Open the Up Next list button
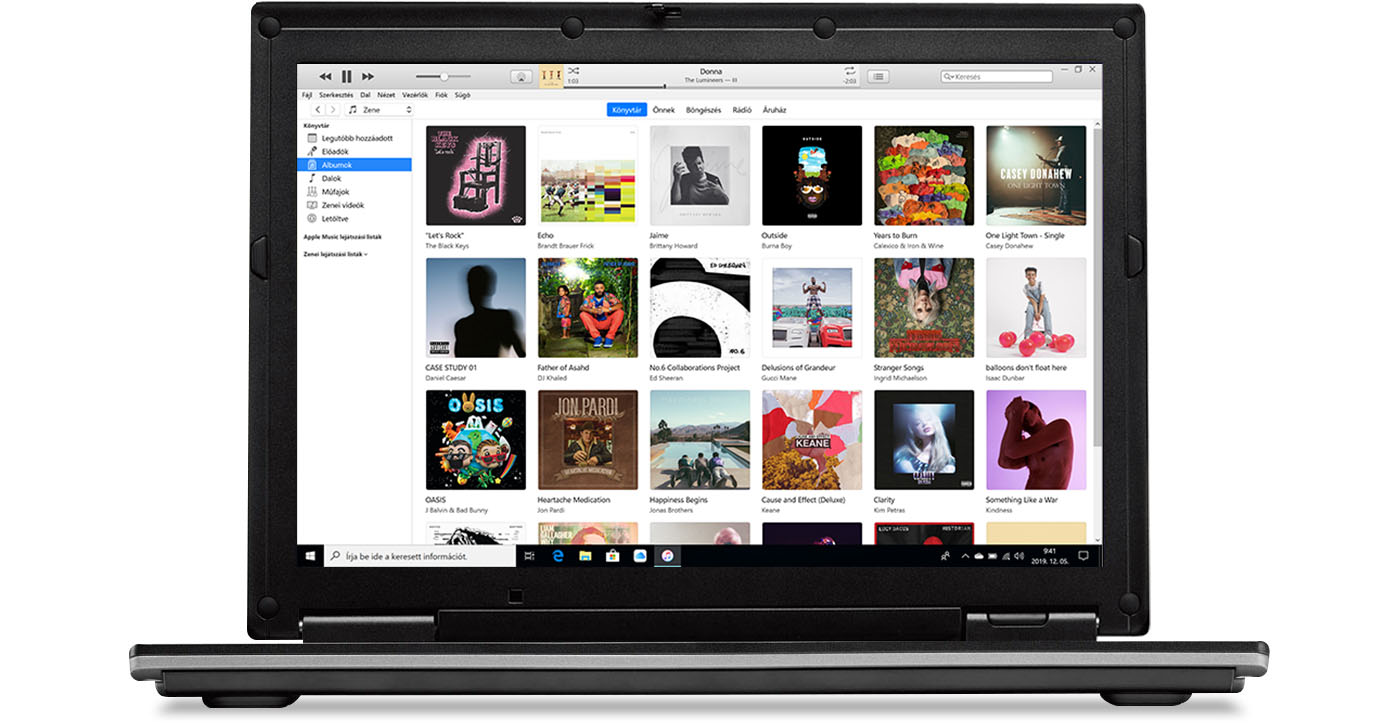 pos(878,77)
